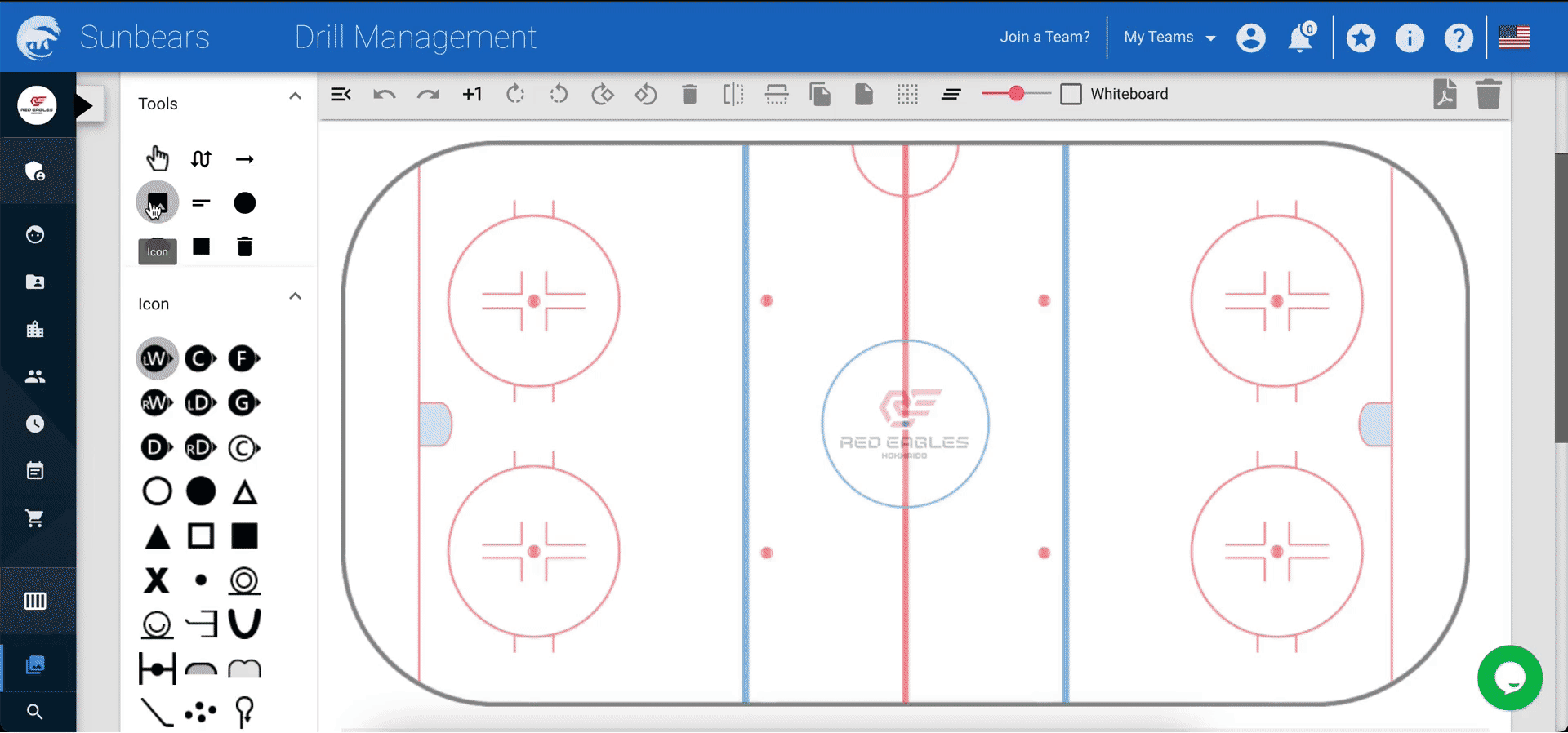Screen dimensions: 1568x733
Task: Select the filled square shape tool
Action: 201,247
